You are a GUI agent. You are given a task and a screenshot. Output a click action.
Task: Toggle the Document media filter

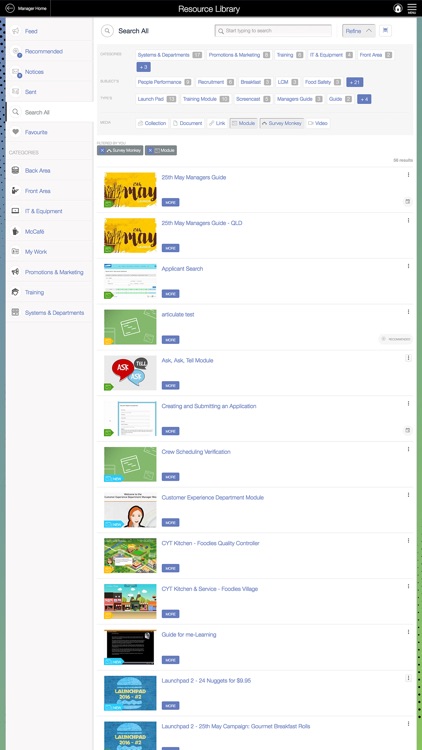click(x=187, y=123)
